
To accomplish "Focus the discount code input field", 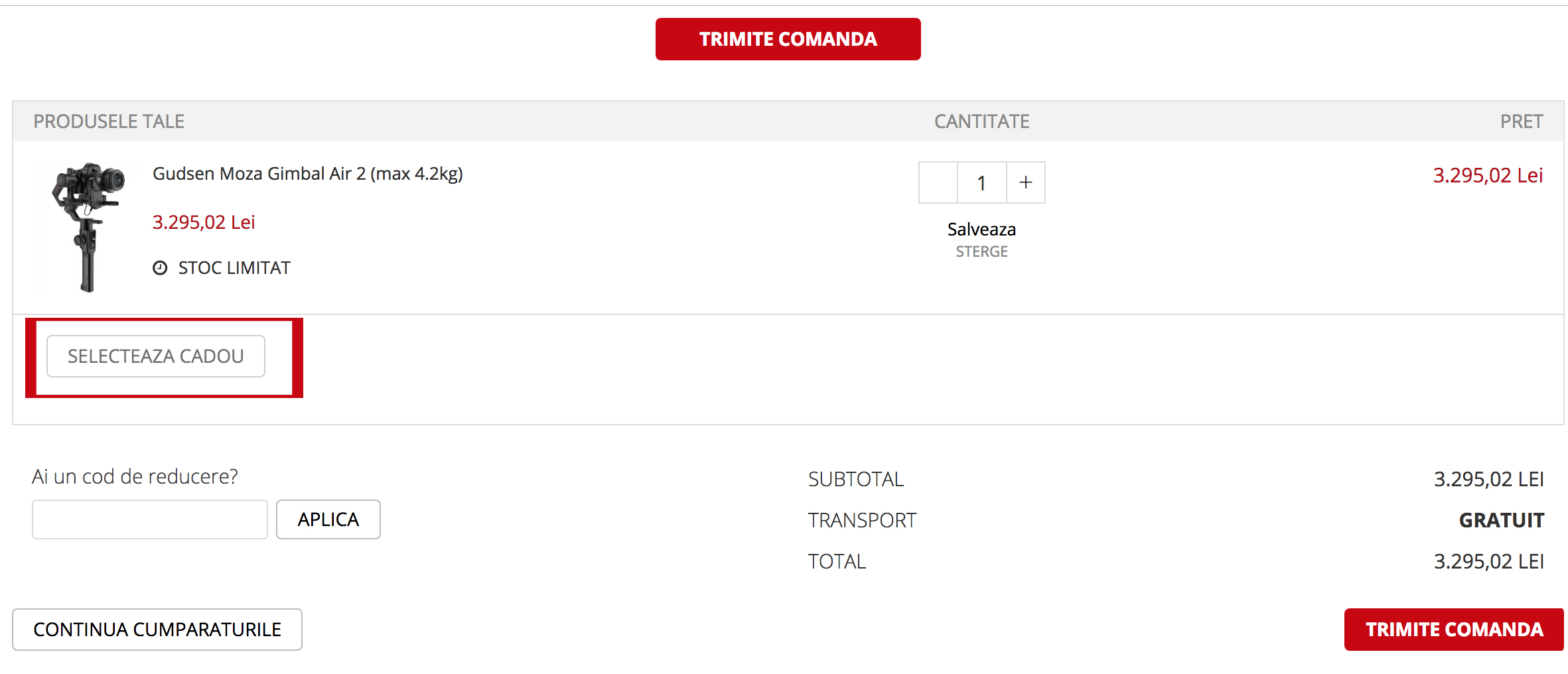I will click(x=150, y=519).
